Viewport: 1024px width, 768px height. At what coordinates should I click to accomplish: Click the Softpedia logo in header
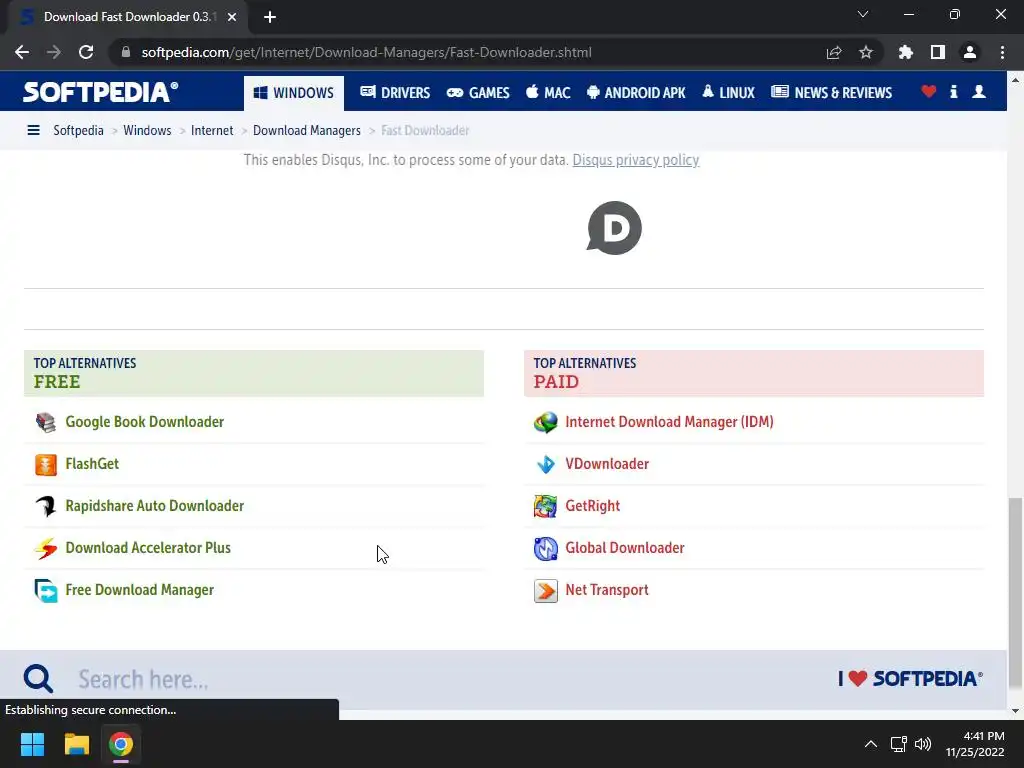(x=100, y=92)
